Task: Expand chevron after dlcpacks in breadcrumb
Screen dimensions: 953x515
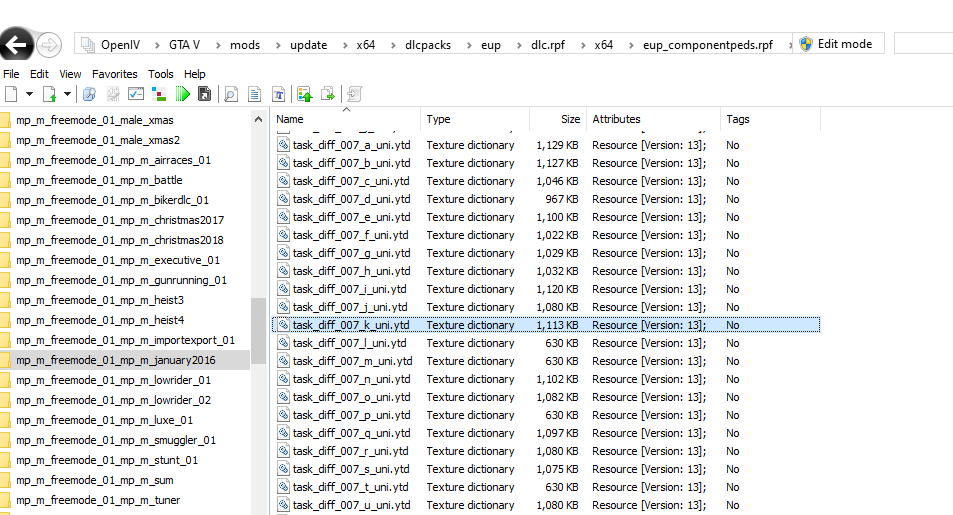Action: click(x=469, y=45)
